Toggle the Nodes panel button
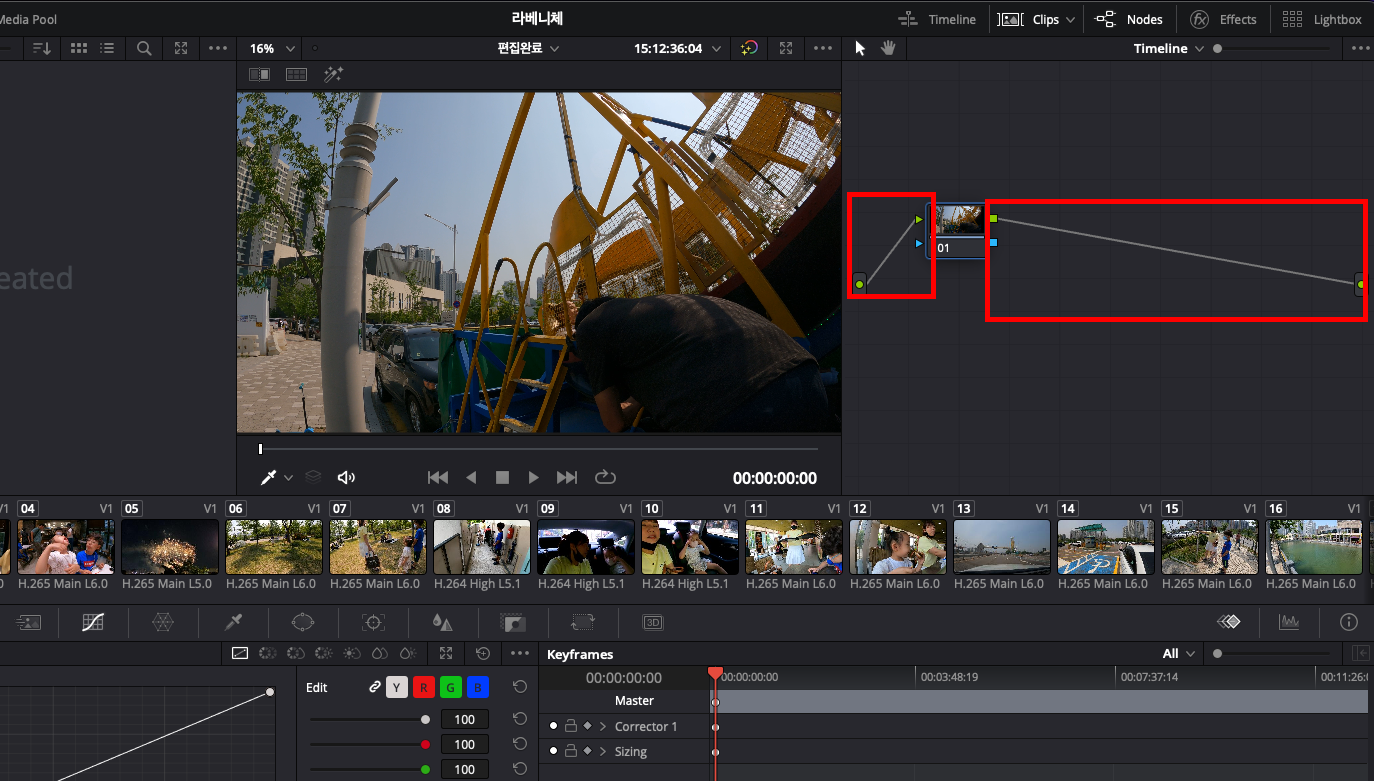Viewport: 1374px width, 781px height. [1129, 19]
